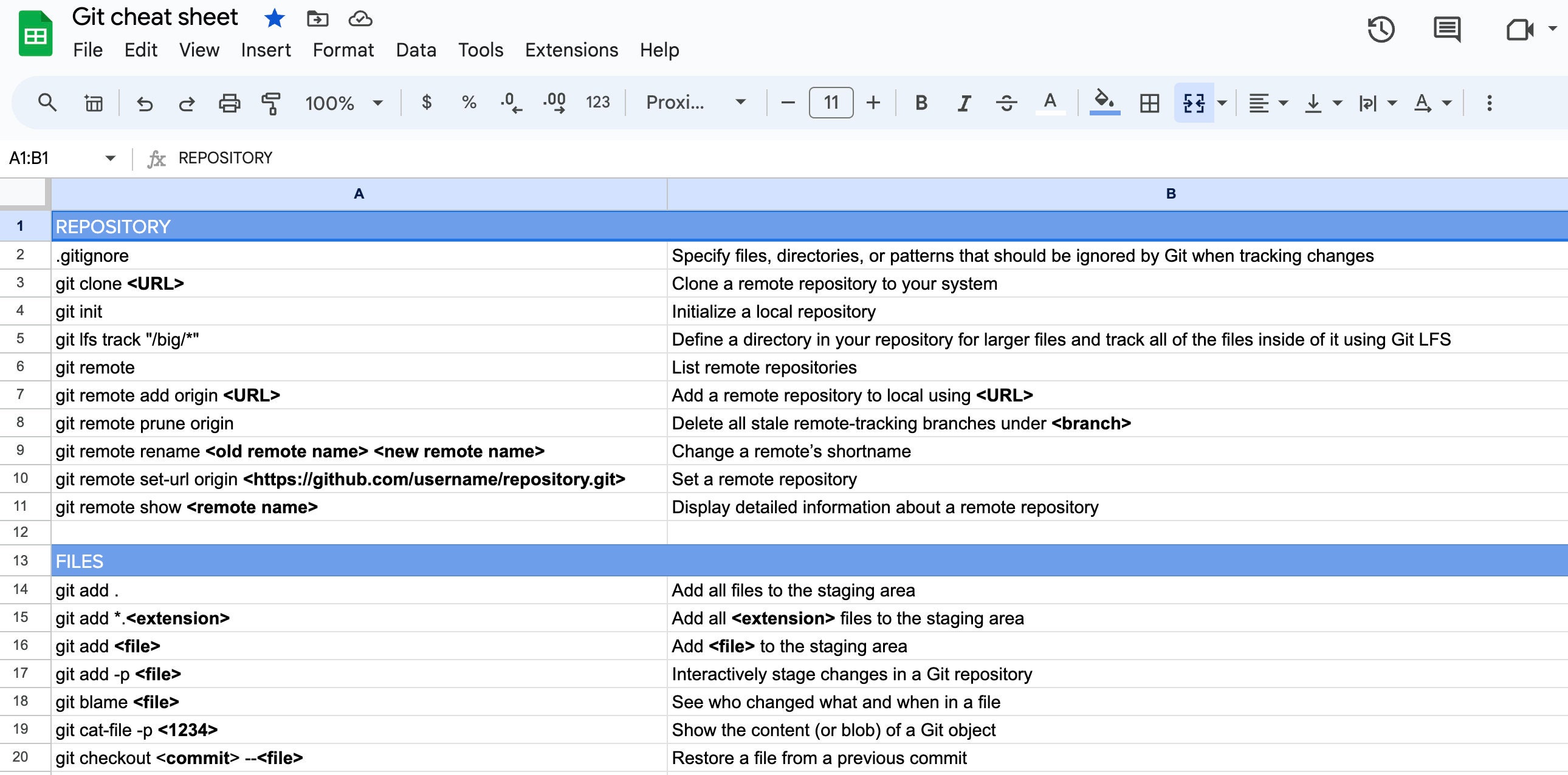Open more number formats with 123 button

[597, 102]
